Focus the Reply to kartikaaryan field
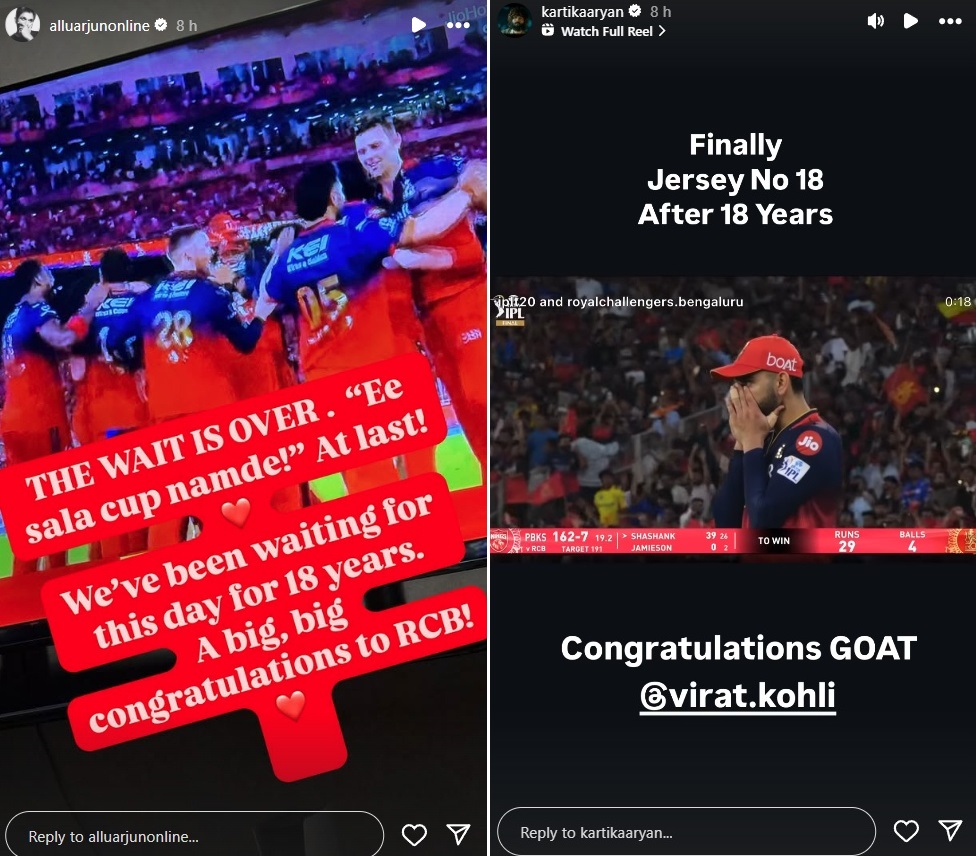The image size is (980, 856). pyautogui.click(x=686, y=832)
